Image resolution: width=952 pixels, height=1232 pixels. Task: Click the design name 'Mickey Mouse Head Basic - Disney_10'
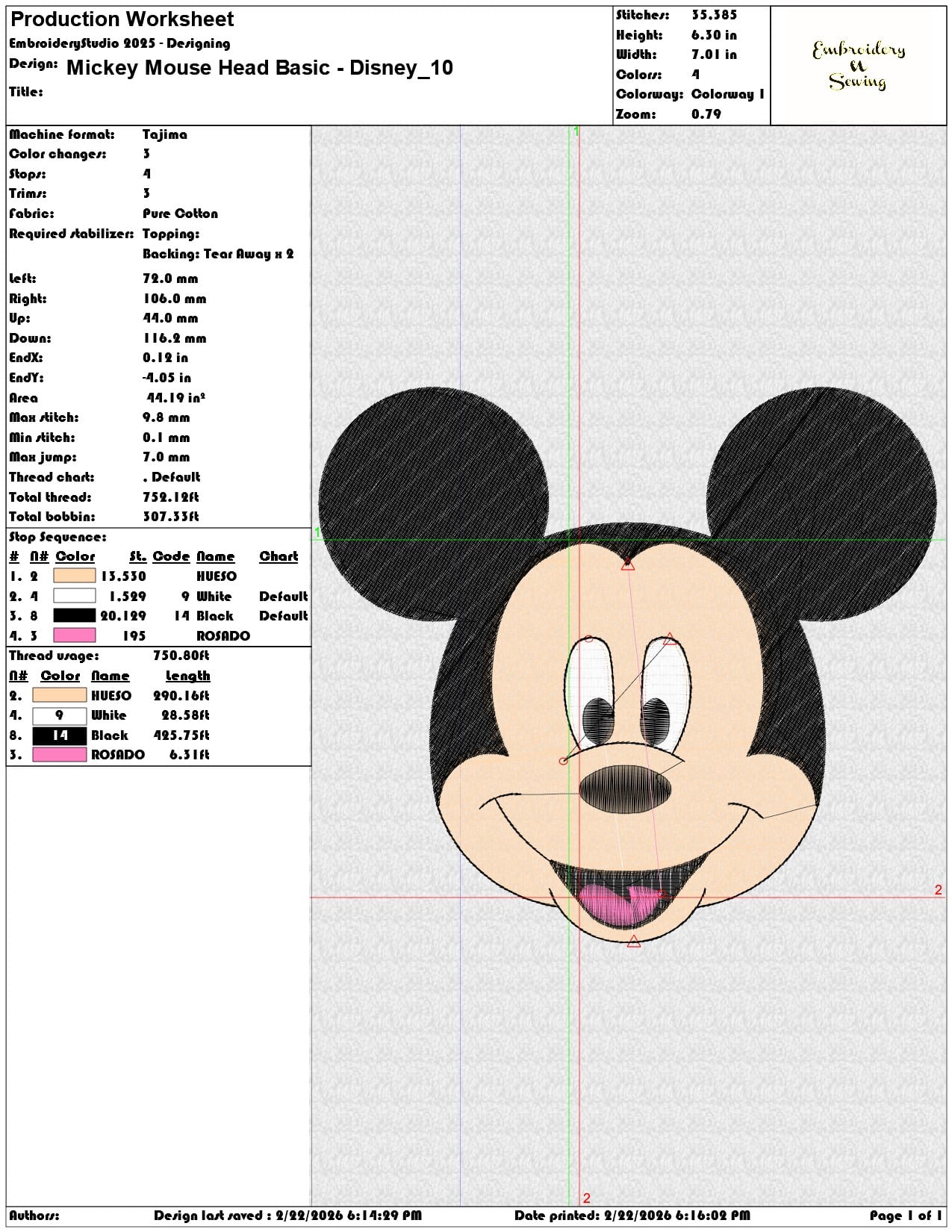pos(260,68)
